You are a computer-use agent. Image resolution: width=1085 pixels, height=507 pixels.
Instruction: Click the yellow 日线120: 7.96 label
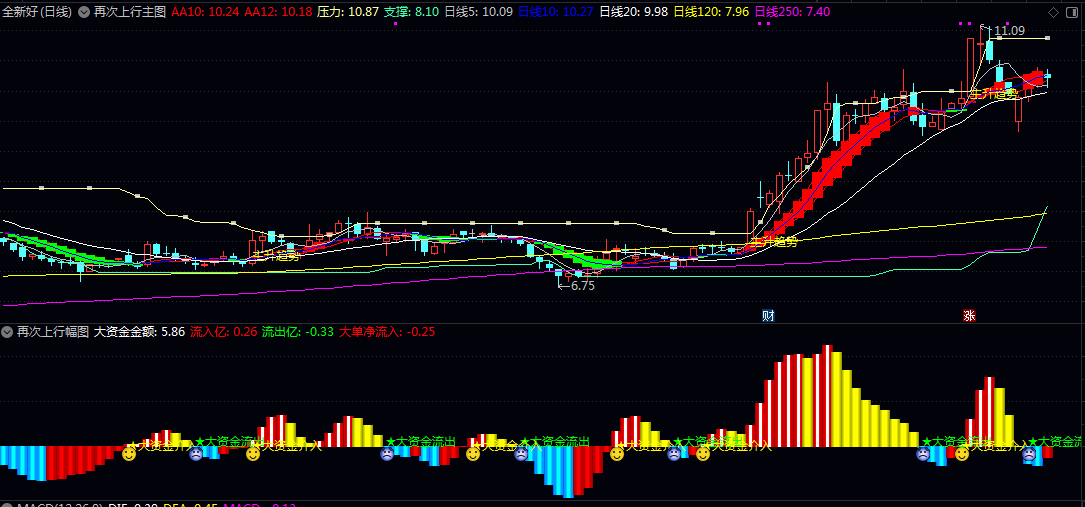coord(711,12)
